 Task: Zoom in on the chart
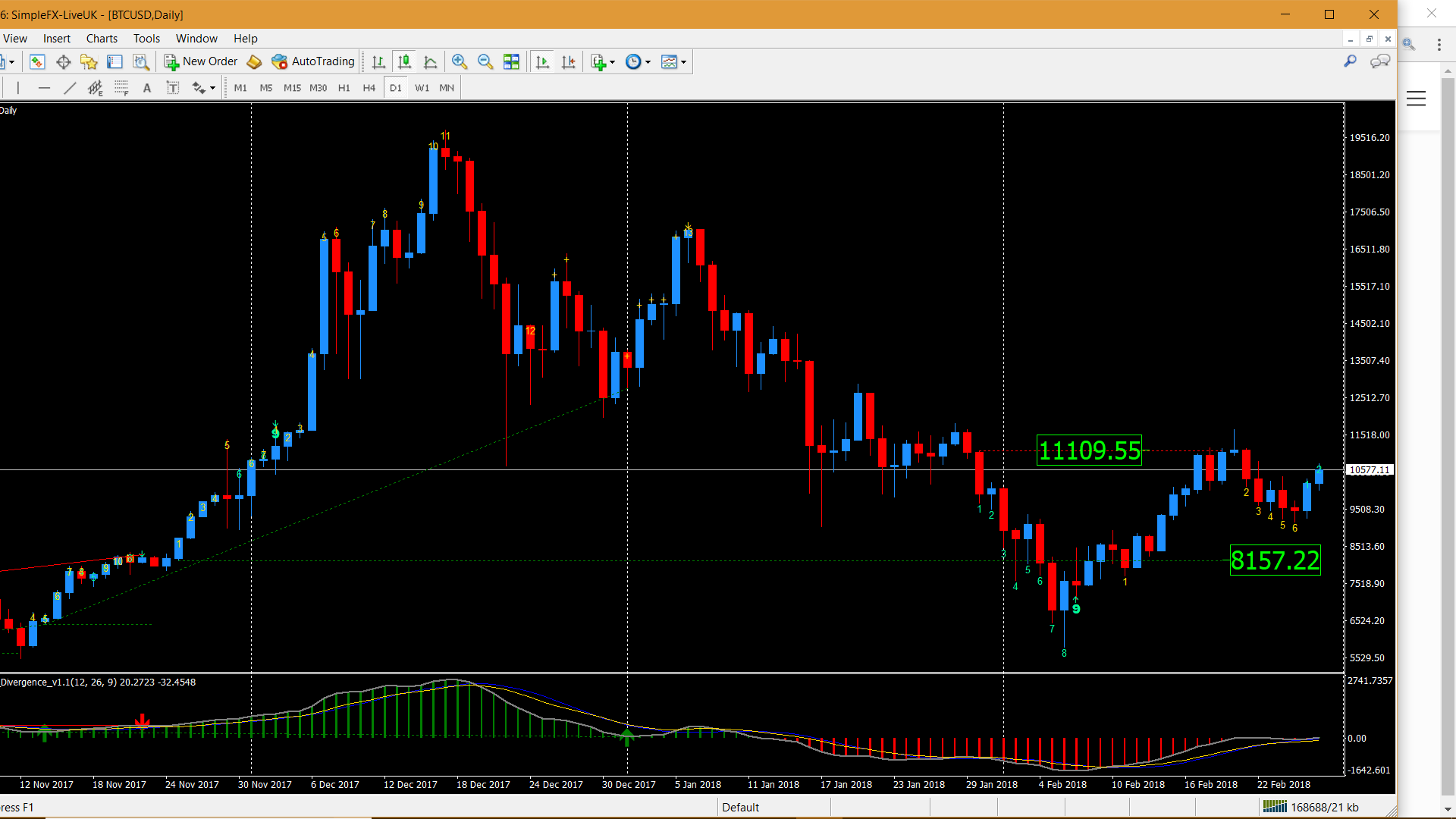click(459, 61)
